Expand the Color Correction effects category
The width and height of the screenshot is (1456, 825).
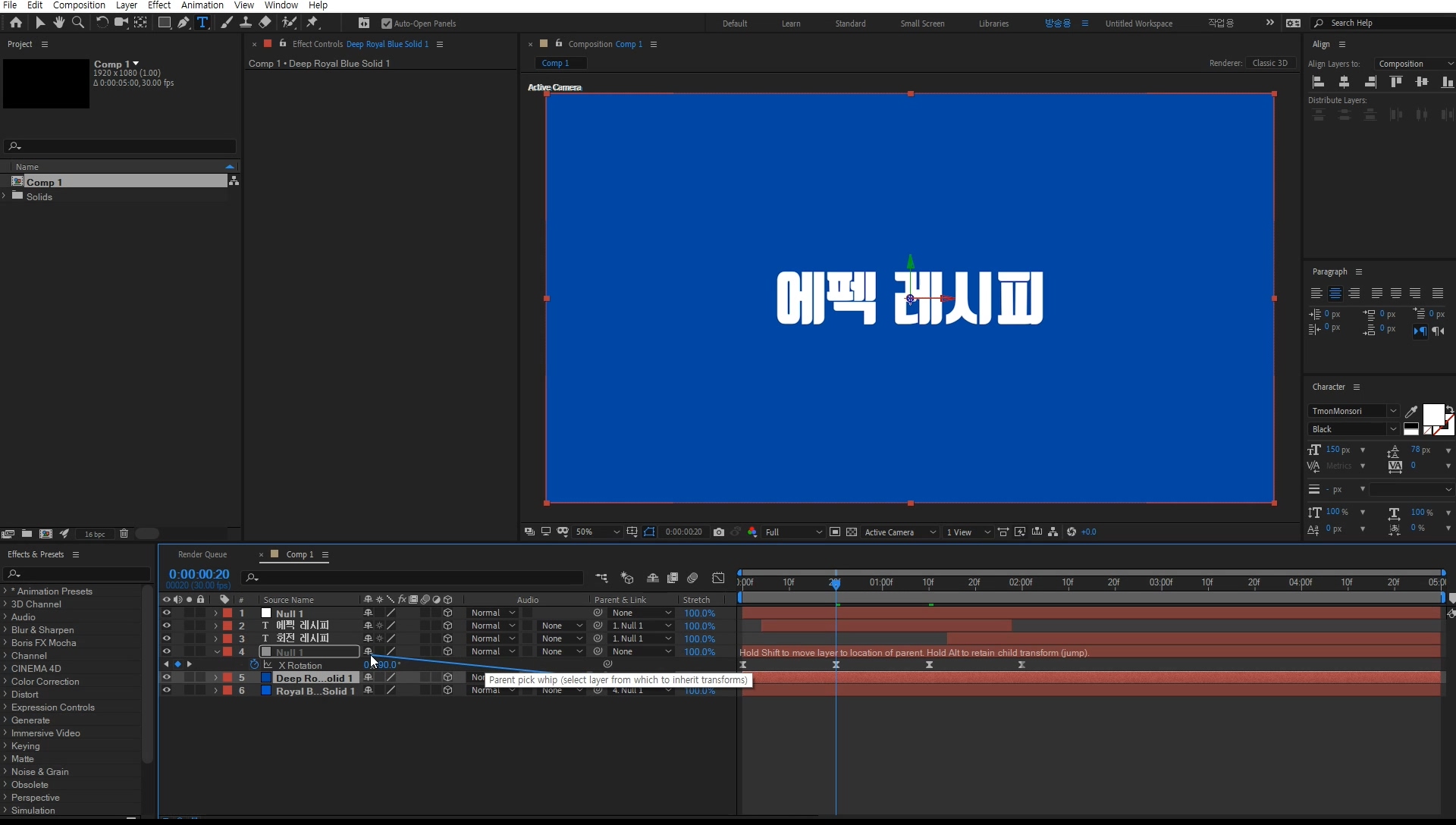(x=5, y=682)
